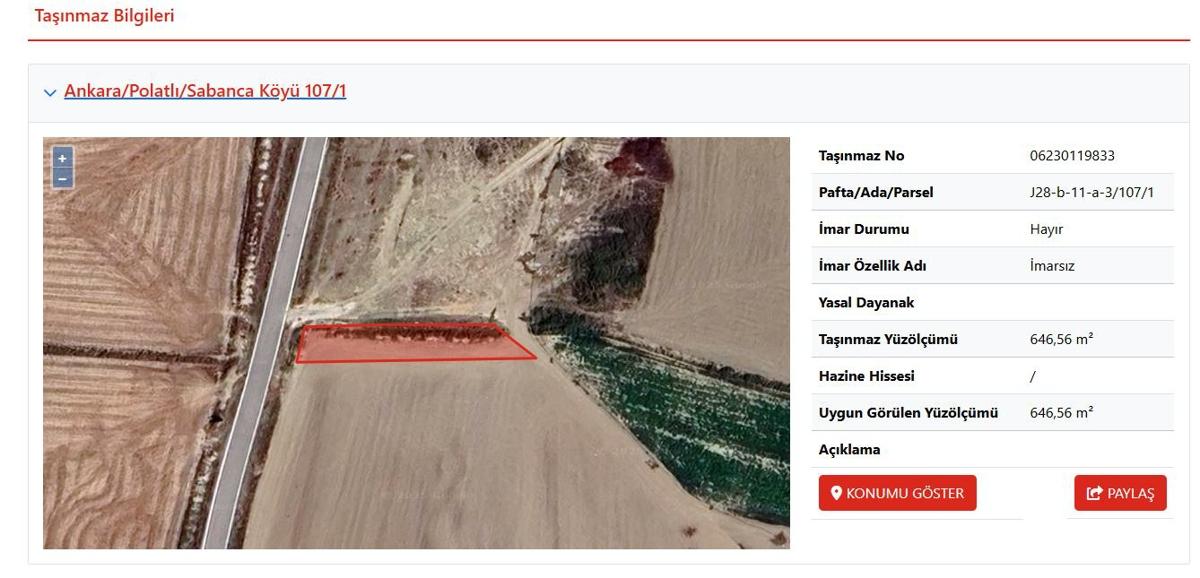The width and height of the screenshot is (1200, 578).
Task: Collapse the Ankara/Polatlı parcel section chevron
Action: point(50,92)
